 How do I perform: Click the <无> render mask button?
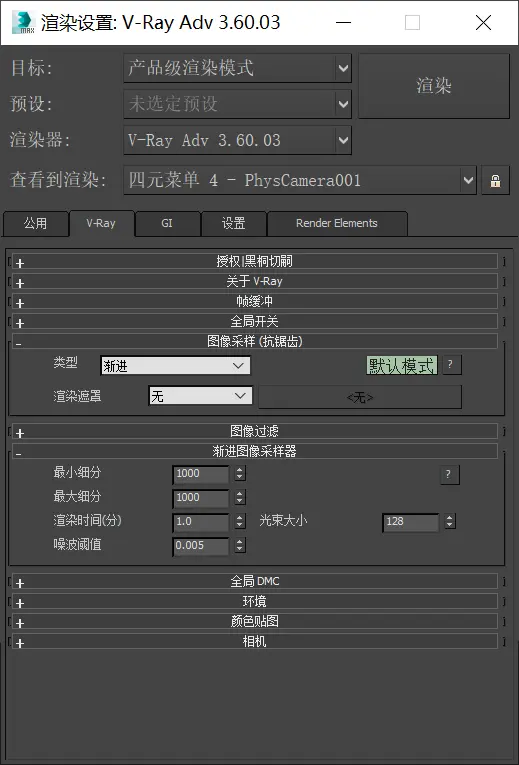[360, 397]
